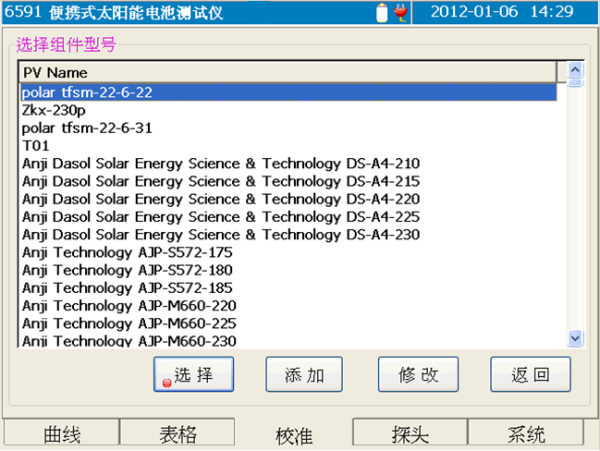This screenshot has height=451, width=600.
Task: Select Anji Technology AJP-M660-225 row
Action: [129, 323]
